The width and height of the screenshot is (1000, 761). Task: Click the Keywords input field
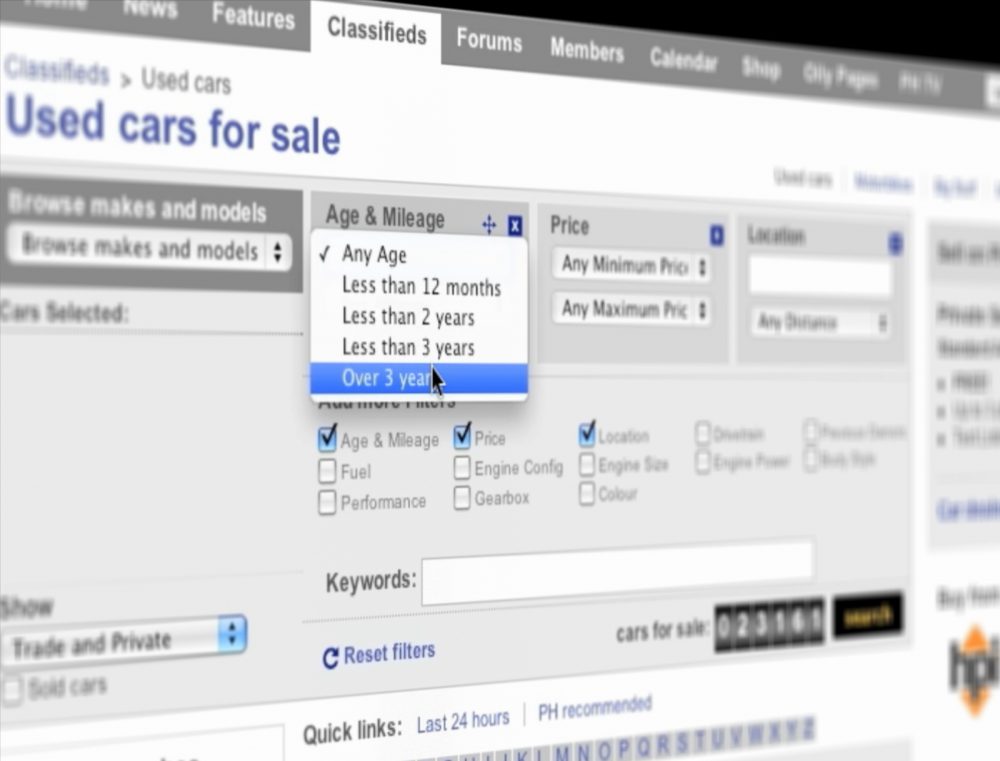pyautogui.click(x=617, y=572)
